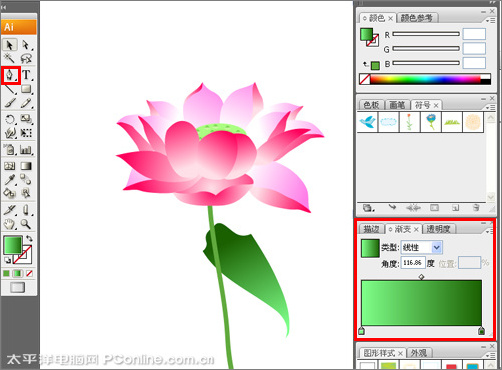Select the Gradient tool in toolbox
The height and width of the screenshot is (370, 502).
(x=26, y=166)
